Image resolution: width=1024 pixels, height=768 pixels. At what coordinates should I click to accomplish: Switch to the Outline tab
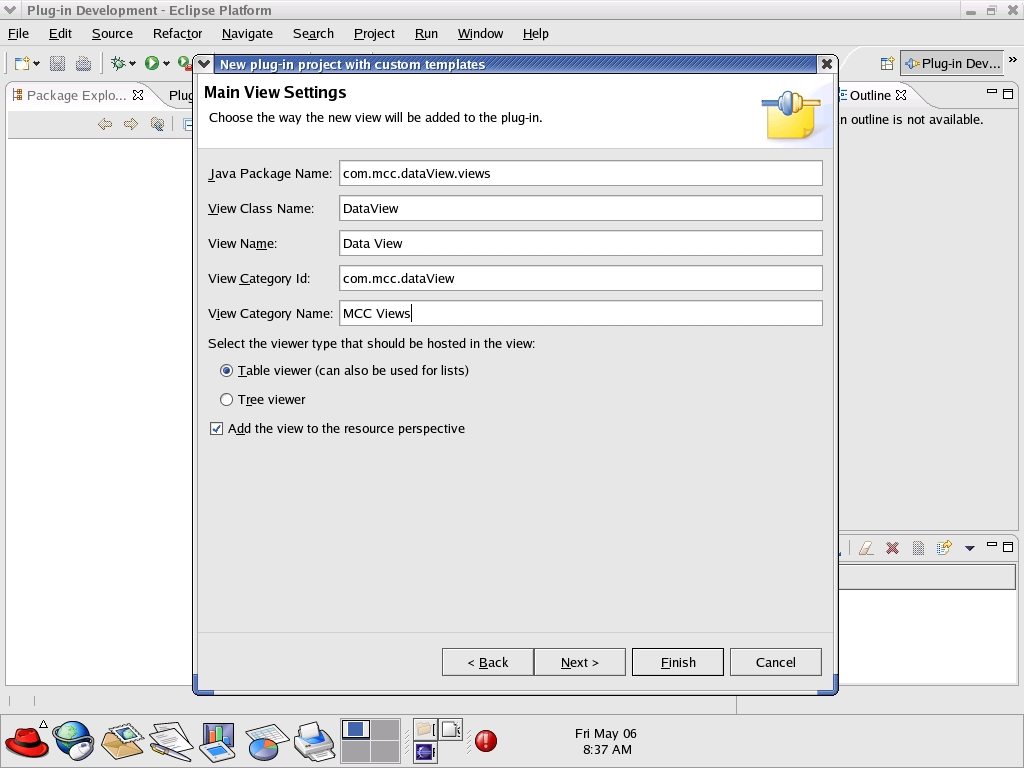(x=869, y=95)
